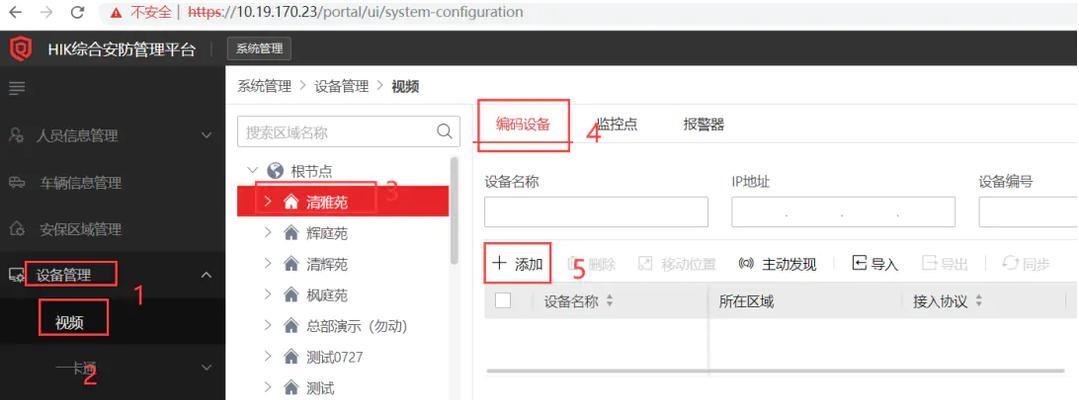The image size is (1079, 400).
Task: Click 系统管理 in the breadcrumb
Action: (x=264, y=86)
